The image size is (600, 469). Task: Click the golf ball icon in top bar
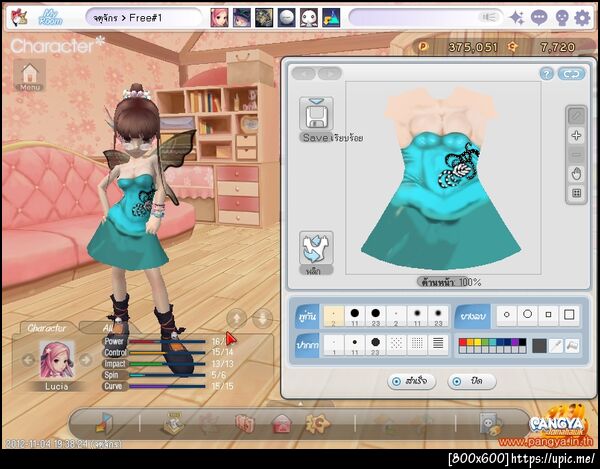(287, 18)
